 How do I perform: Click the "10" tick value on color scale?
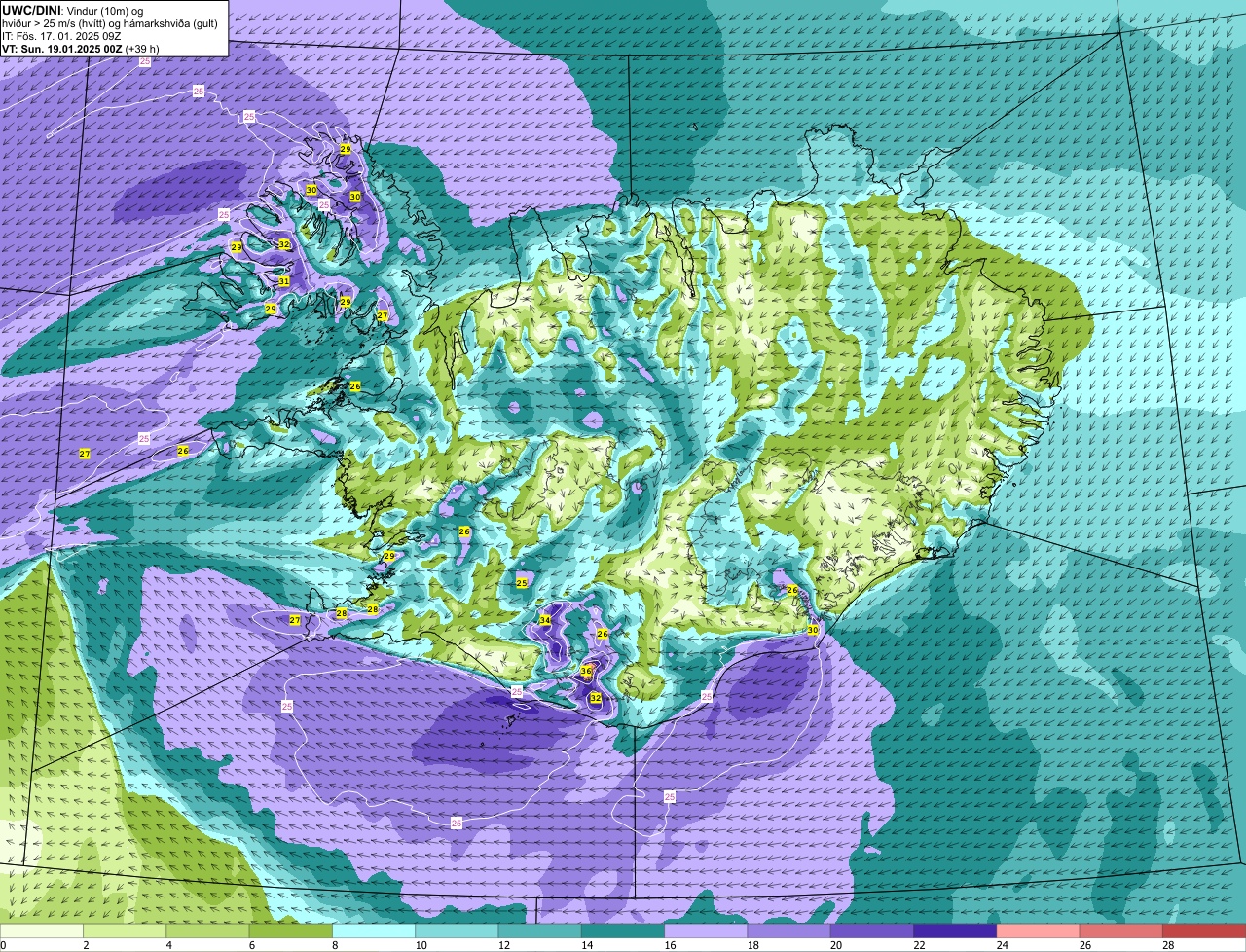click(x=420, y=945)
